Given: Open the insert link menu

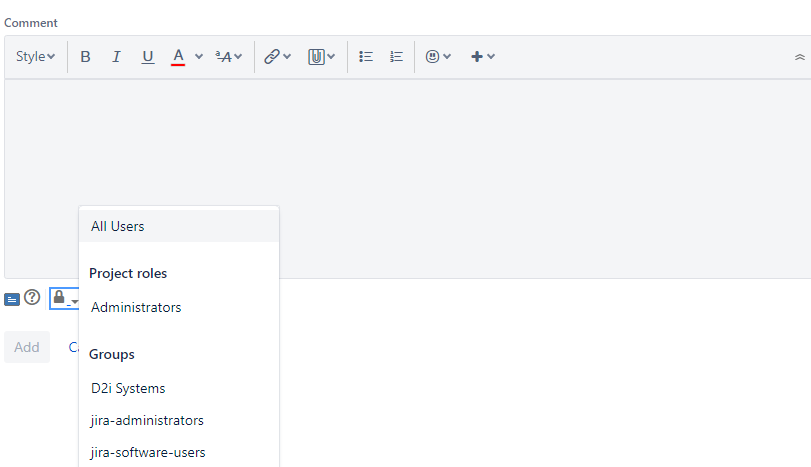Looking at the screenshot, I should [x=278, y=56].
